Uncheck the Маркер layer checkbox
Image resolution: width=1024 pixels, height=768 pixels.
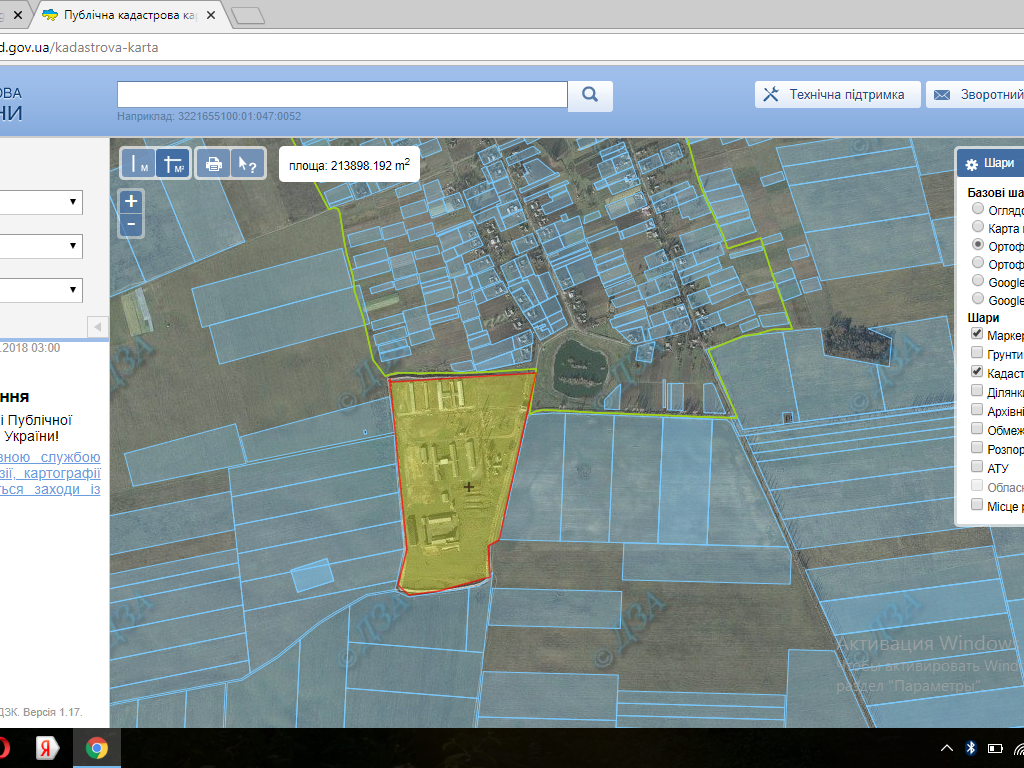(x=977, y=334)
